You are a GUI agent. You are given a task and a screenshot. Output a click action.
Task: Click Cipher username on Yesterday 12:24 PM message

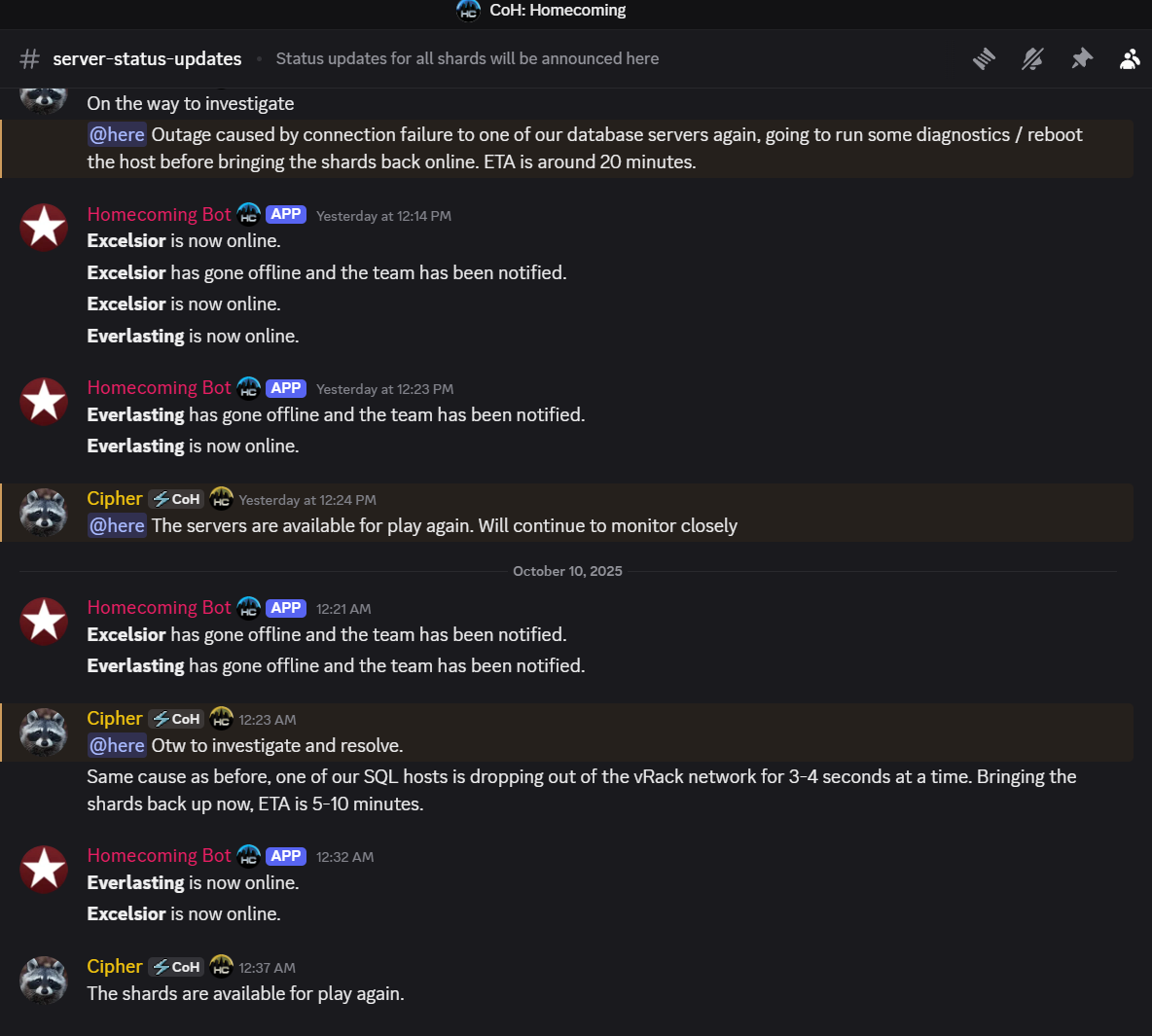(x=115, y=499)
